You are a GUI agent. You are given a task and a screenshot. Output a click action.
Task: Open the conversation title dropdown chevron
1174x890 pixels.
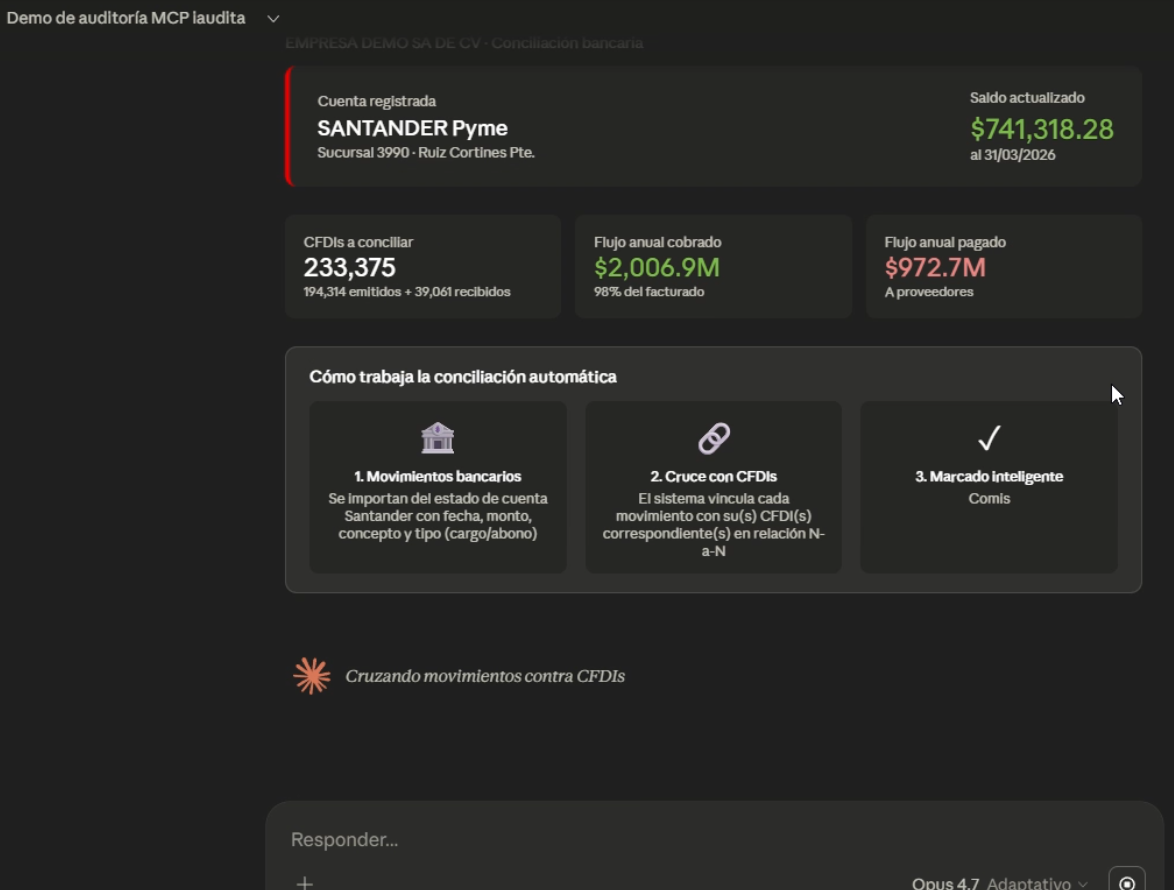pos(273,19)
